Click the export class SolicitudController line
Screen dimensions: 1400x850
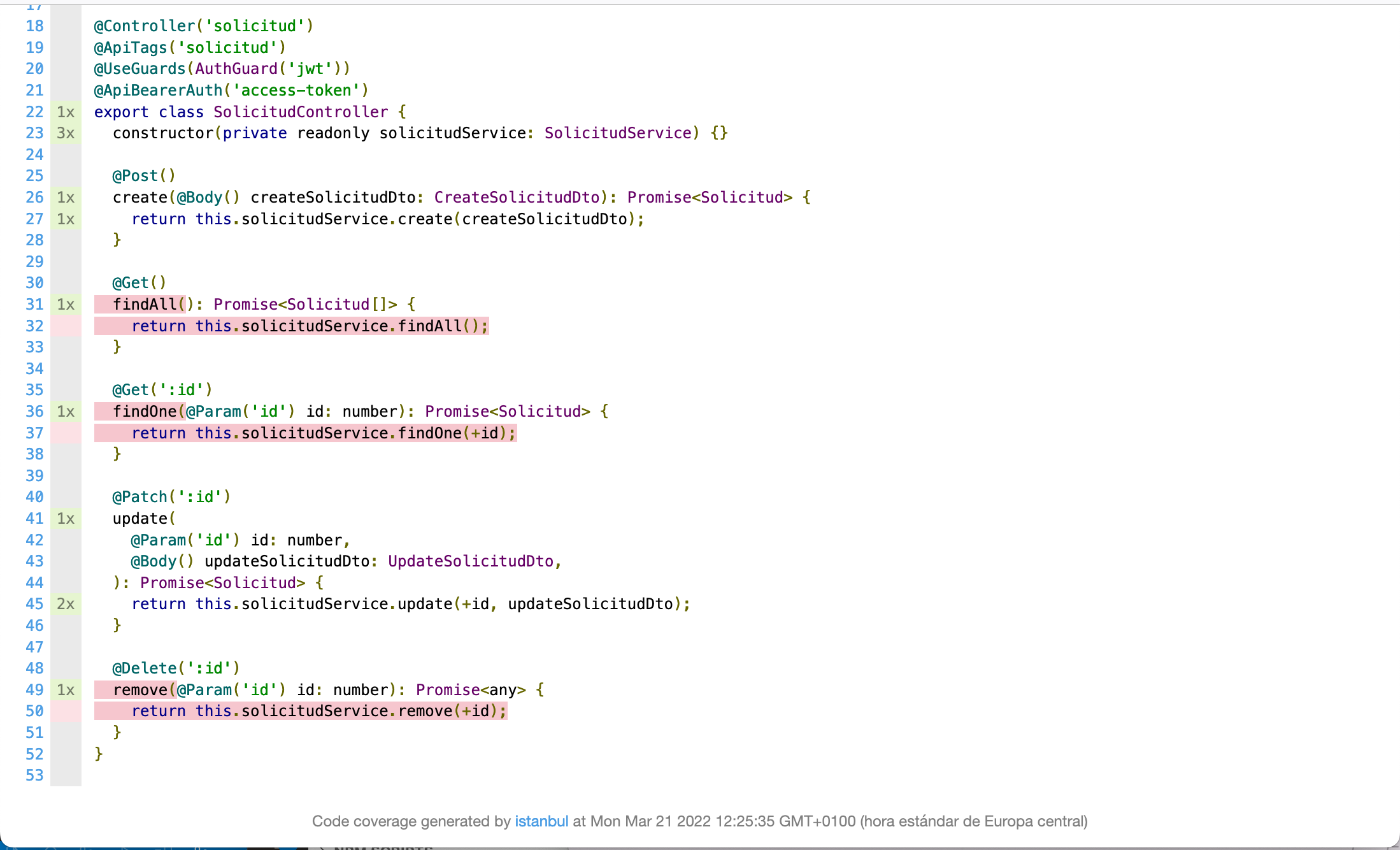tap(250, 112)
